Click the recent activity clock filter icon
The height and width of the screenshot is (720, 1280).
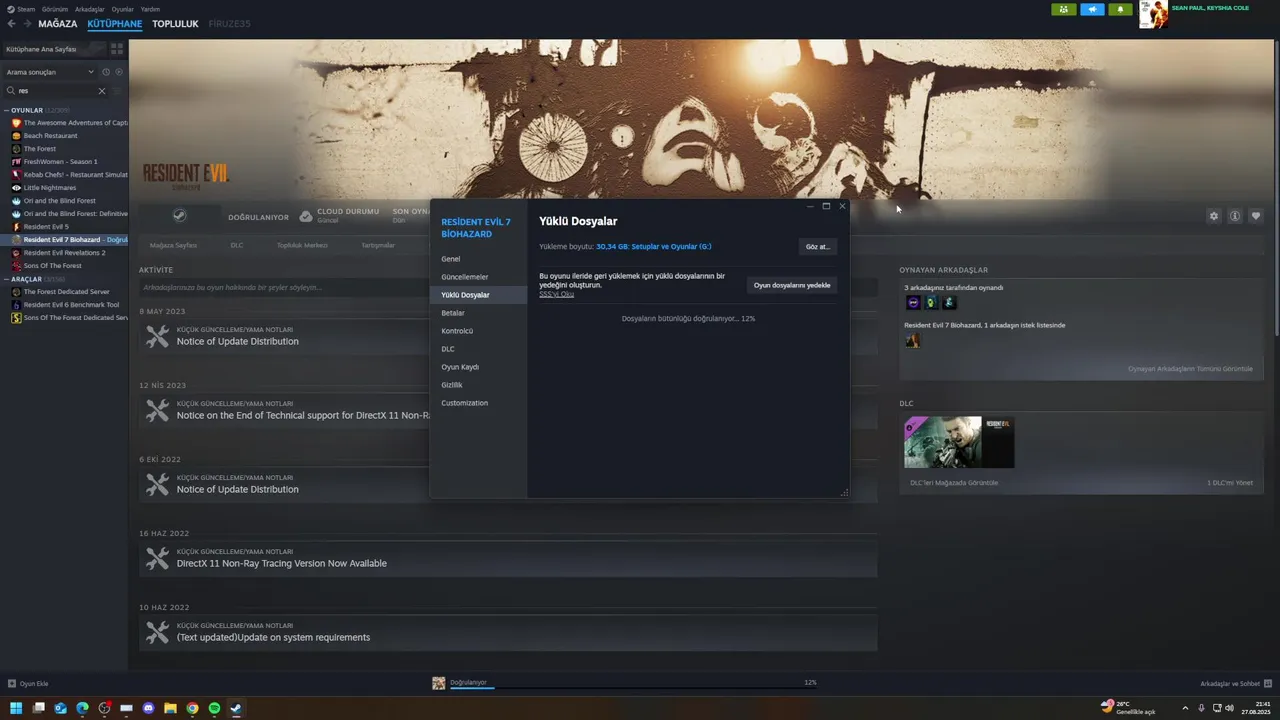(106, 72)
